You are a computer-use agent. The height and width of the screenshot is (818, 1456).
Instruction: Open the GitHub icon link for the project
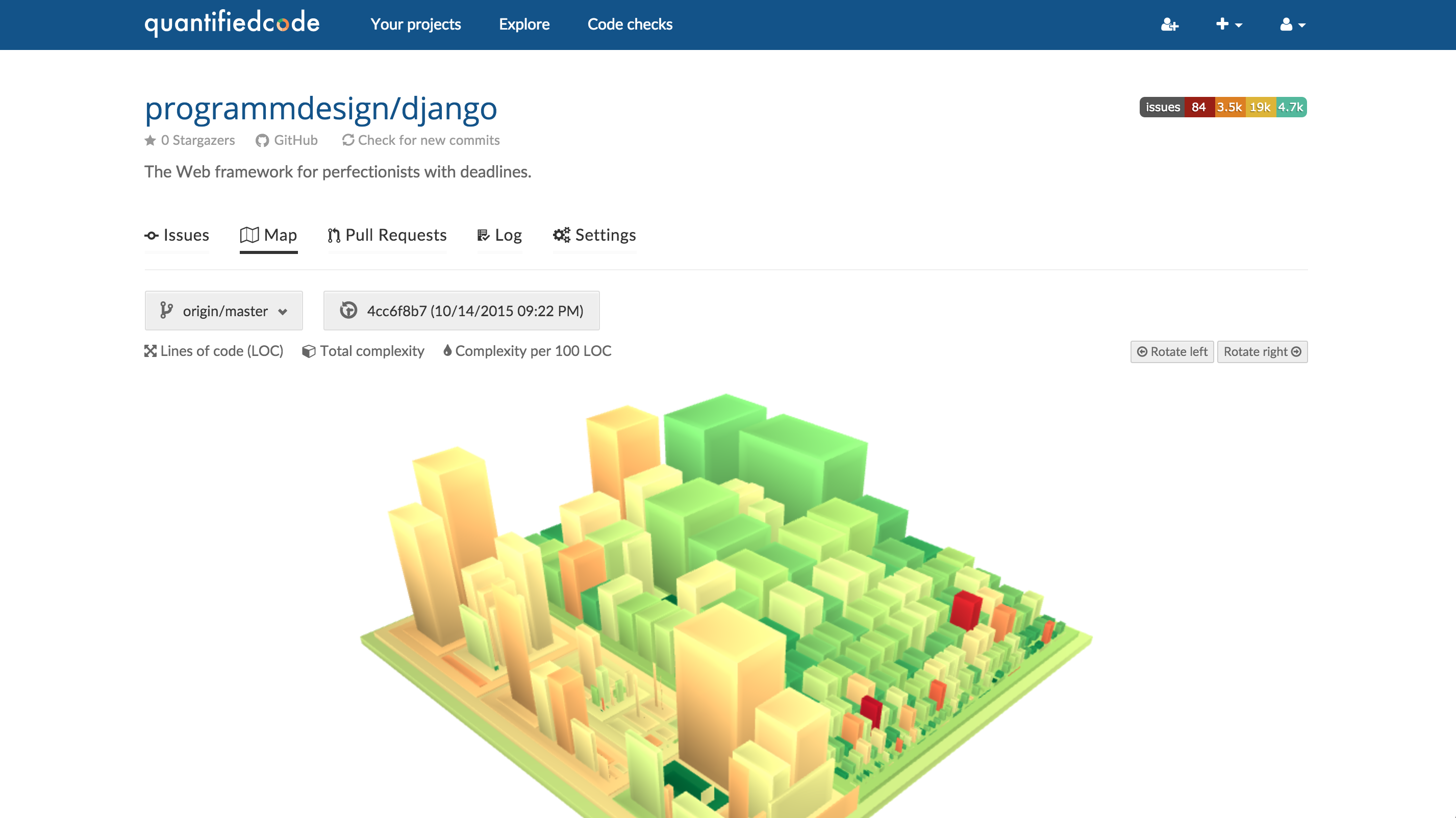(x=263, y=140)
